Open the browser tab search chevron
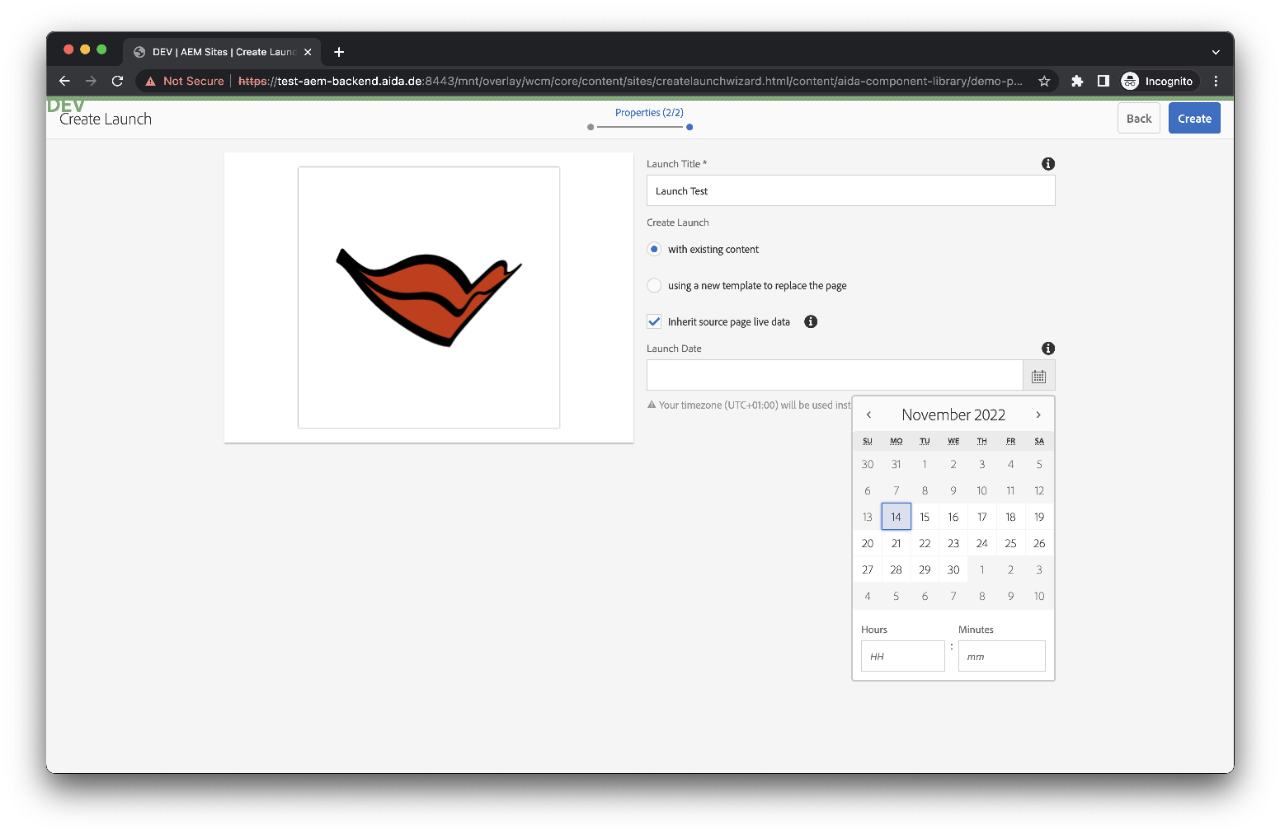The image size is (1280, 834). [1215, 51]
